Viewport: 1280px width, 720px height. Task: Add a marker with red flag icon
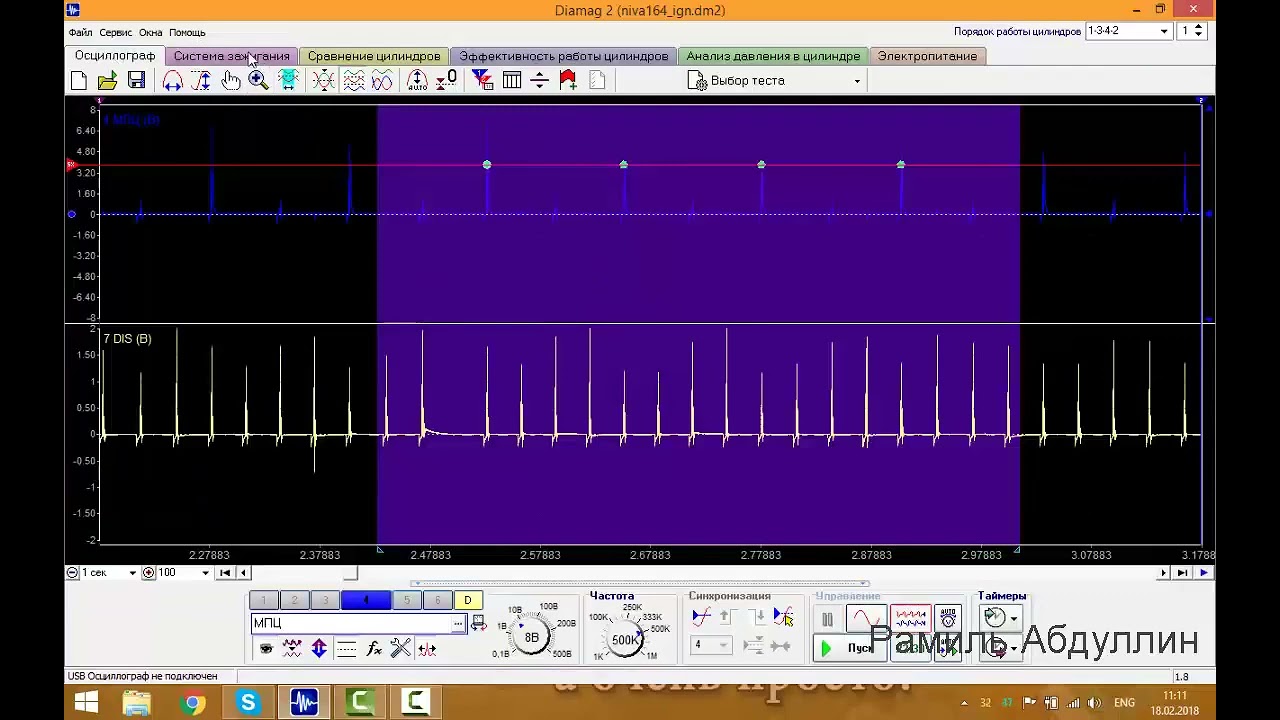[568, 81]
